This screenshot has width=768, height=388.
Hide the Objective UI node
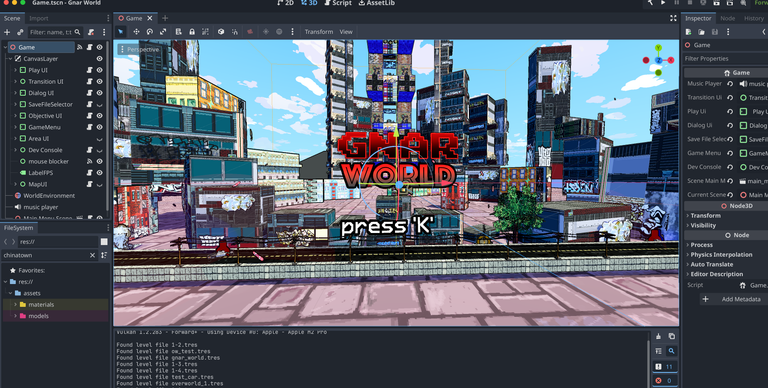99,116
